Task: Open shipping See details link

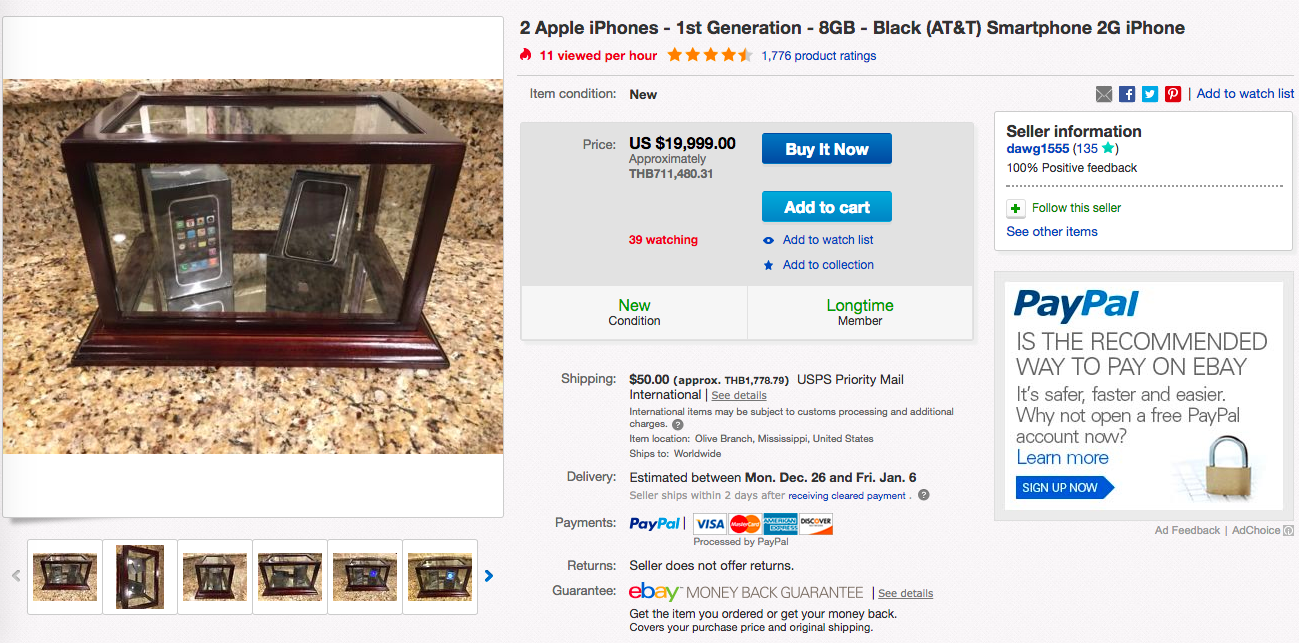Action: tap(739, 395)
